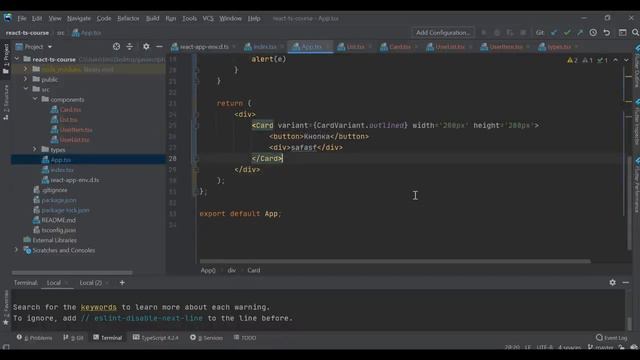The width and height of the screenshot is (640, 360).
Task: Click react-ts-course in navigation breadcrumb
Action: coord(27,33)
